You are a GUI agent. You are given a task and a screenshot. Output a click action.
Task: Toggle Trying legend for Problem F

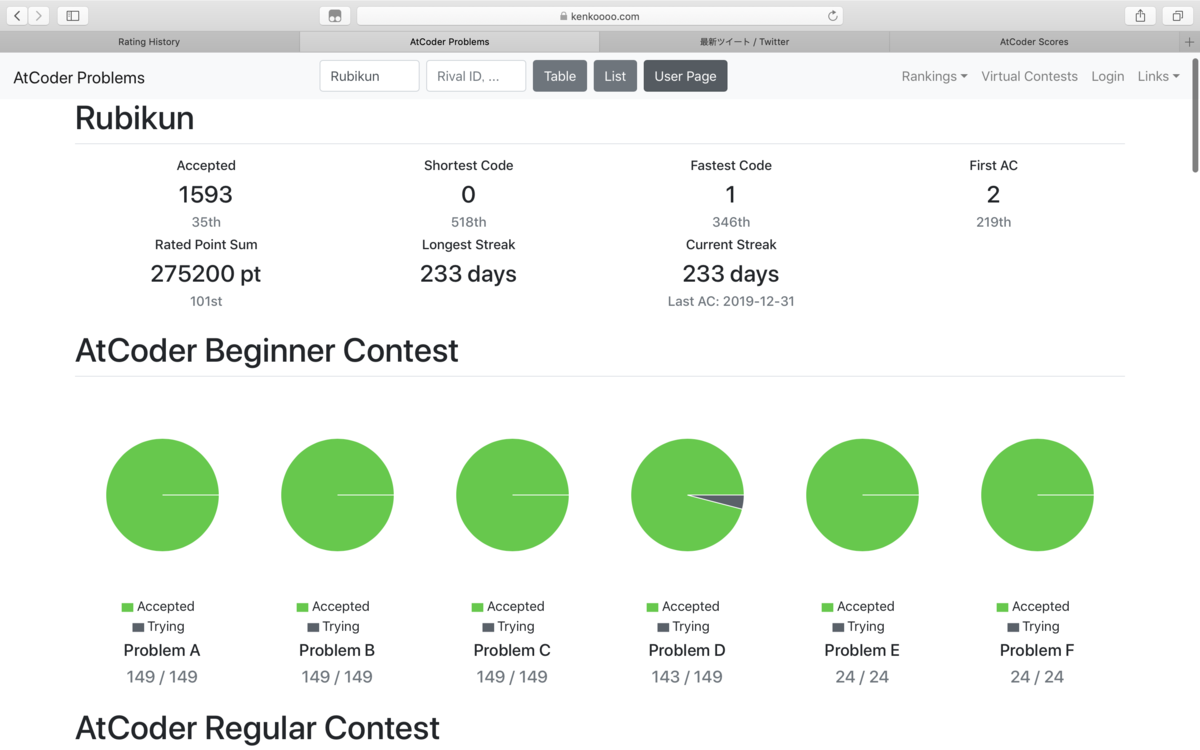[x=1033, y=626]
